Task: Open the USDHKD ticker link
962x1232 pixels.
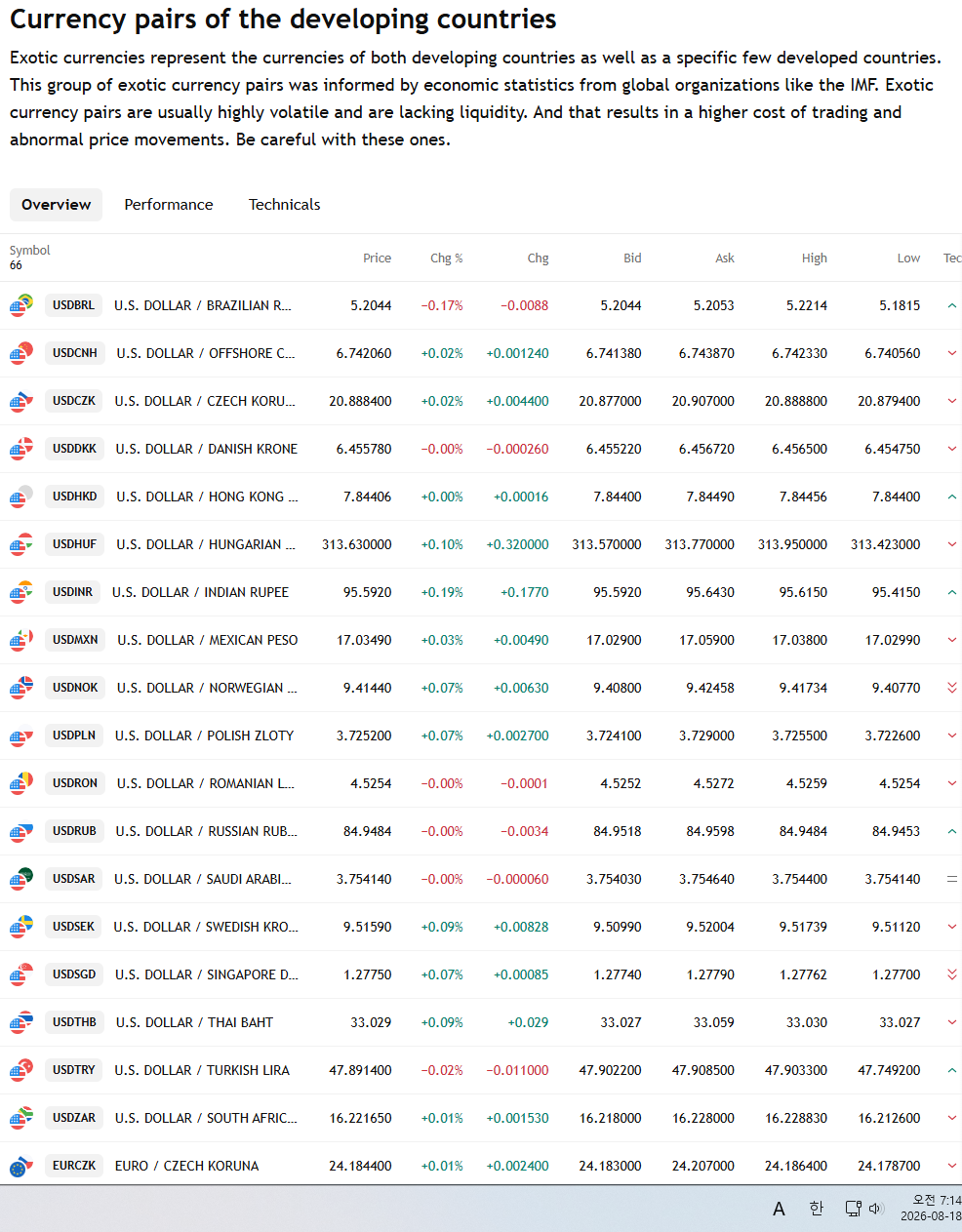Action: (x=75, y=497)
